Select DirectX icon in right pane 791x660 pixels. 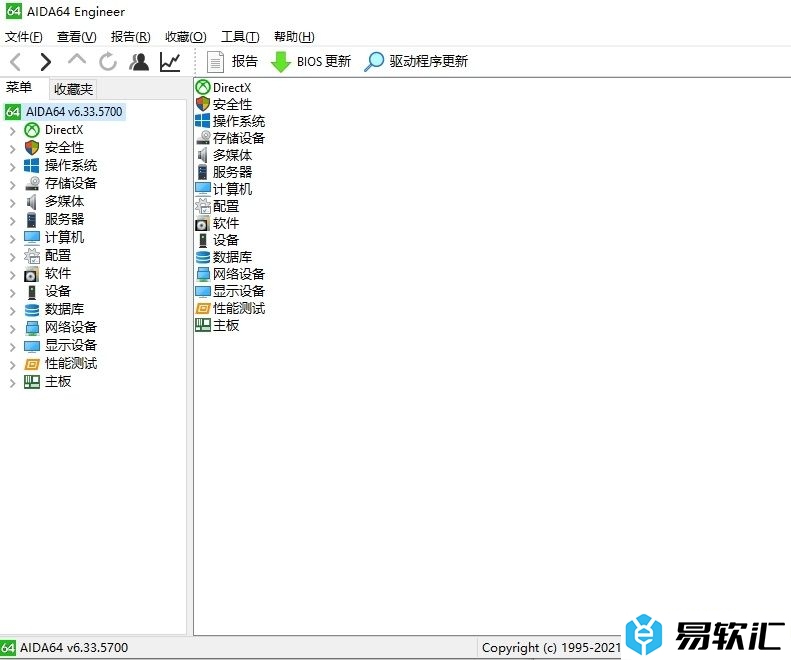point(203,87)
